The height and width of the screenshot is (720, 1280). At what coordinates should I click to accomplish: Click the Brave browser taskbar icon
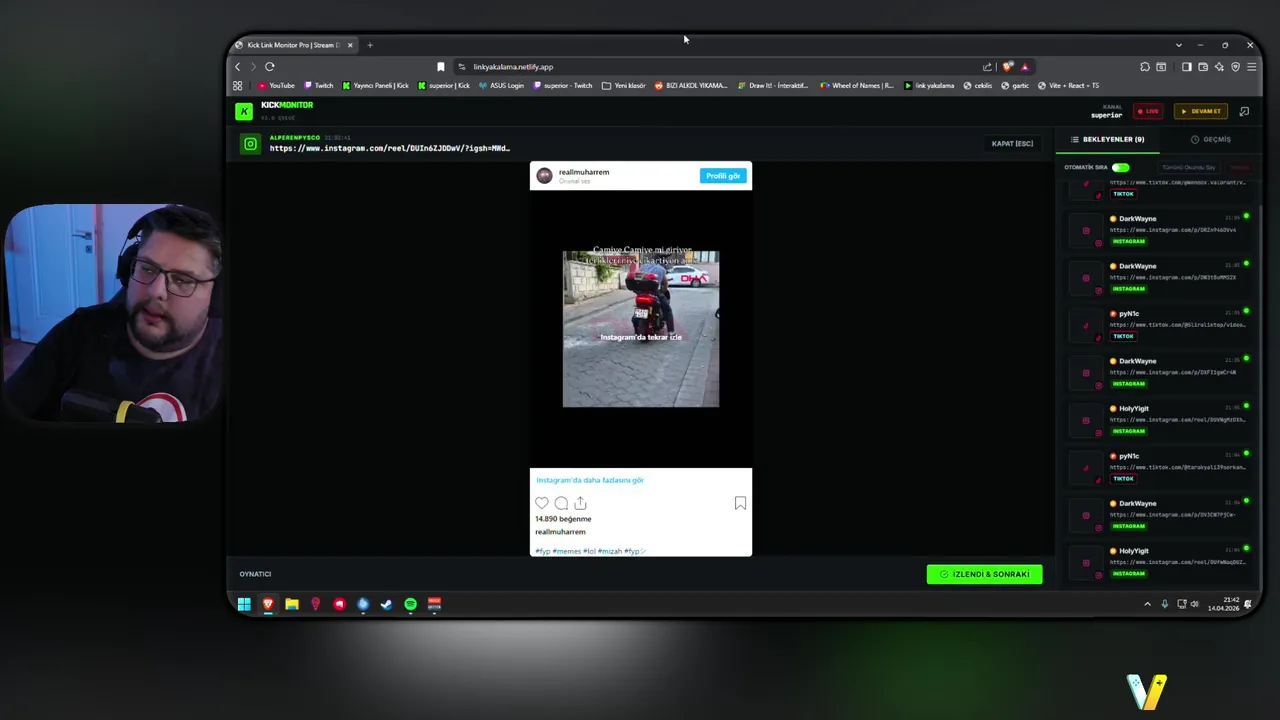(x=268, y=604)
